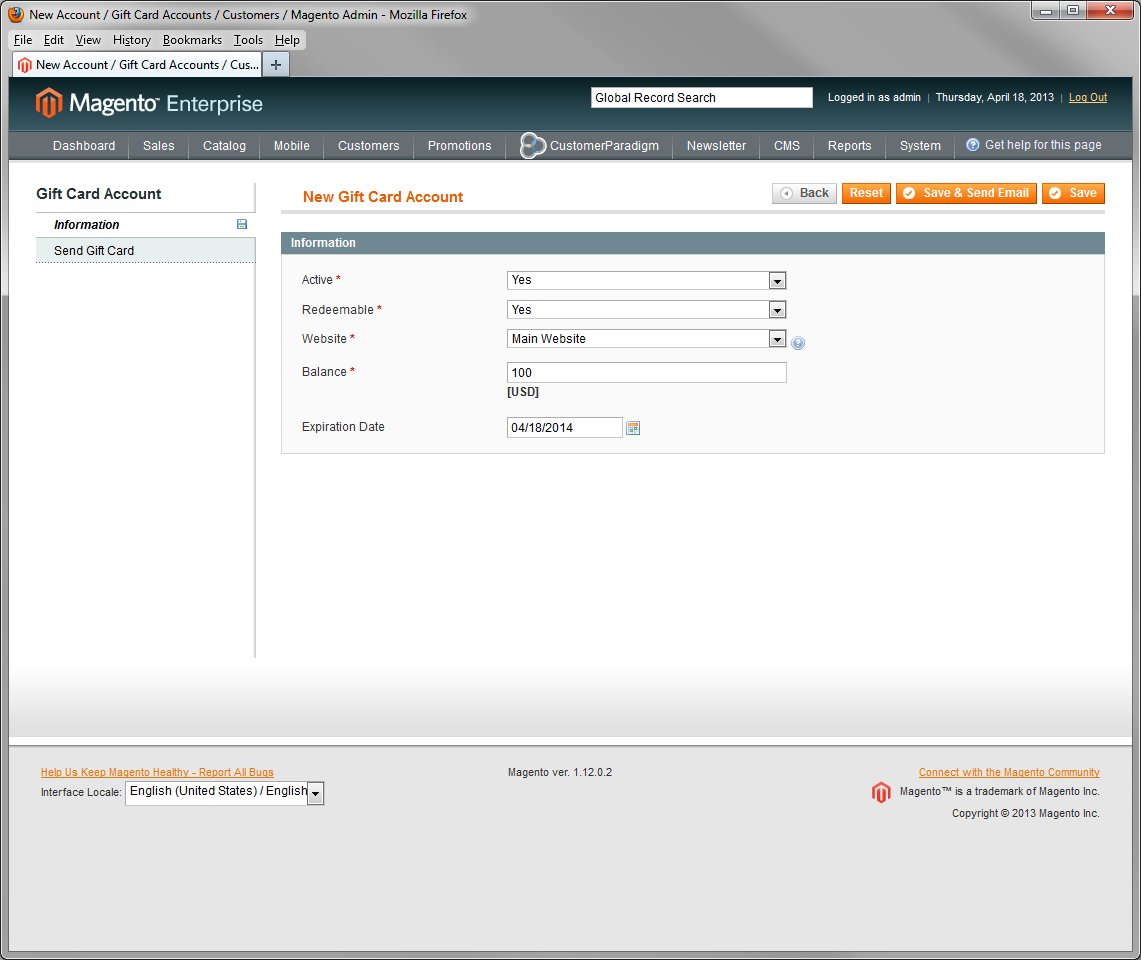The image size is (1141, 960).
Task: Open a new browser tab with plus button
Action: click(276, 65)
